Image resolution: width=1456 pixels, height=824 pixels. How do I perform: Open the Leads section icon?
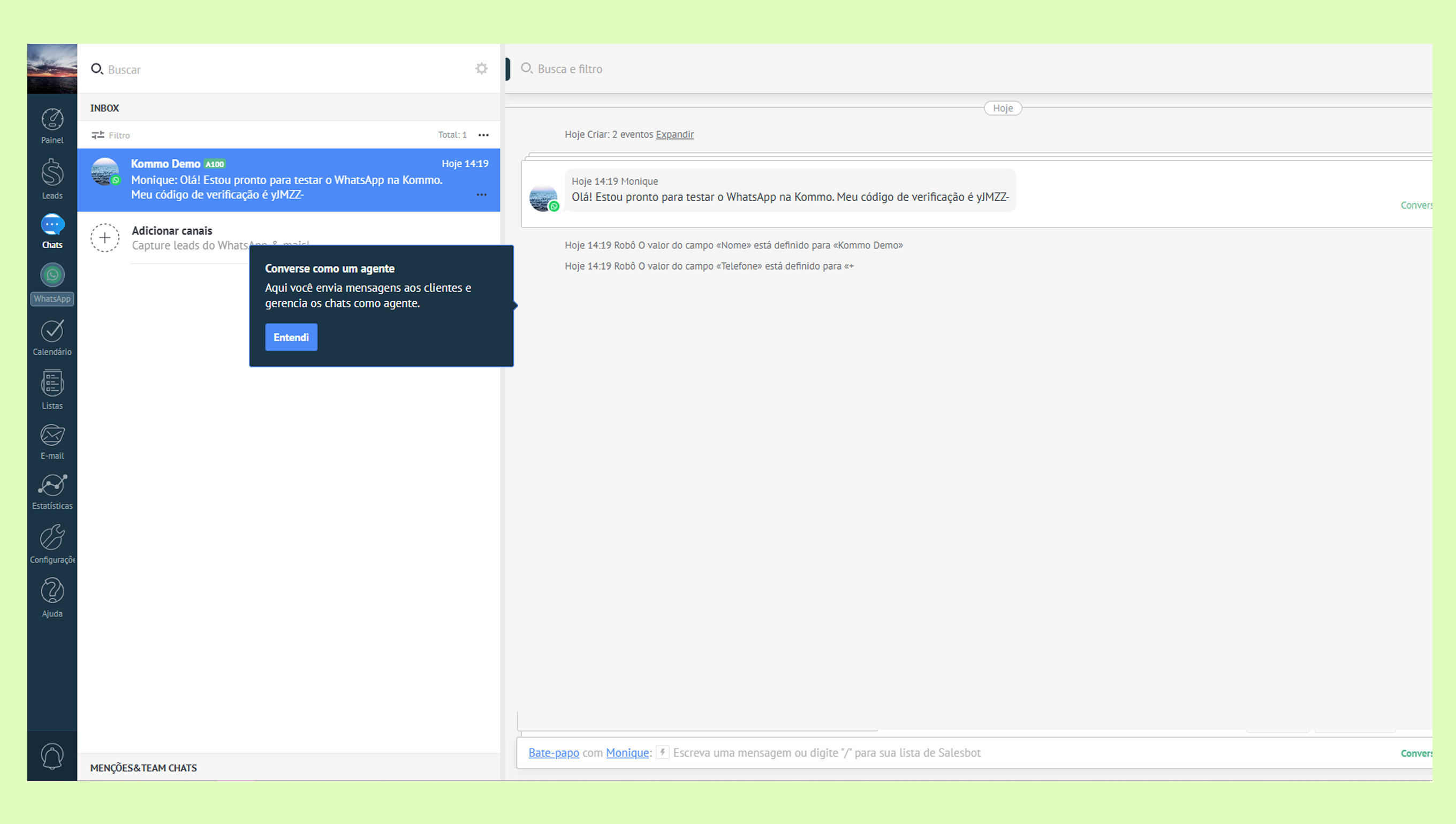pyautogui.click(x=52, y=172)
